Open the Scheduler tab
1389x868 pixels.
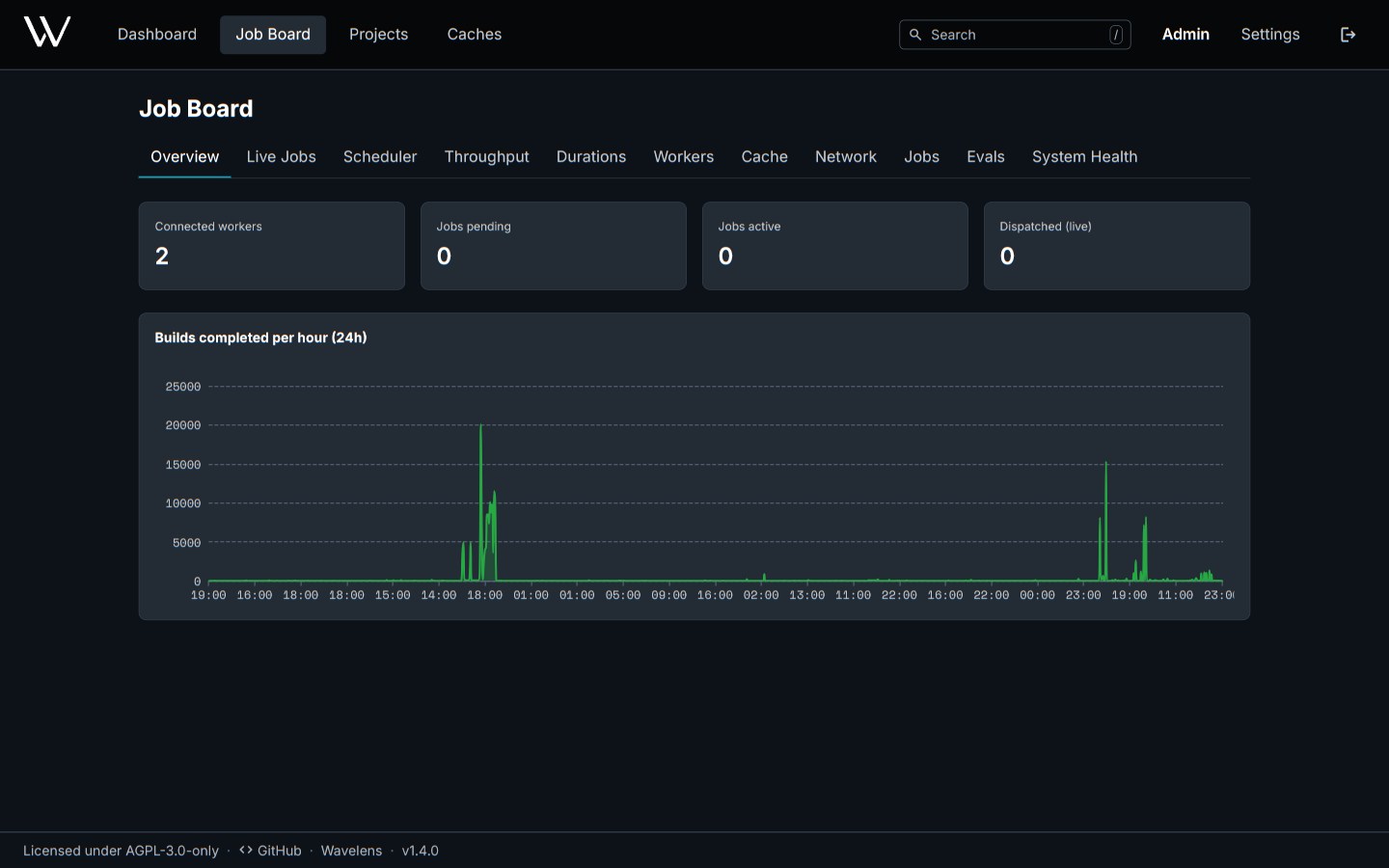tap(380, 157)
